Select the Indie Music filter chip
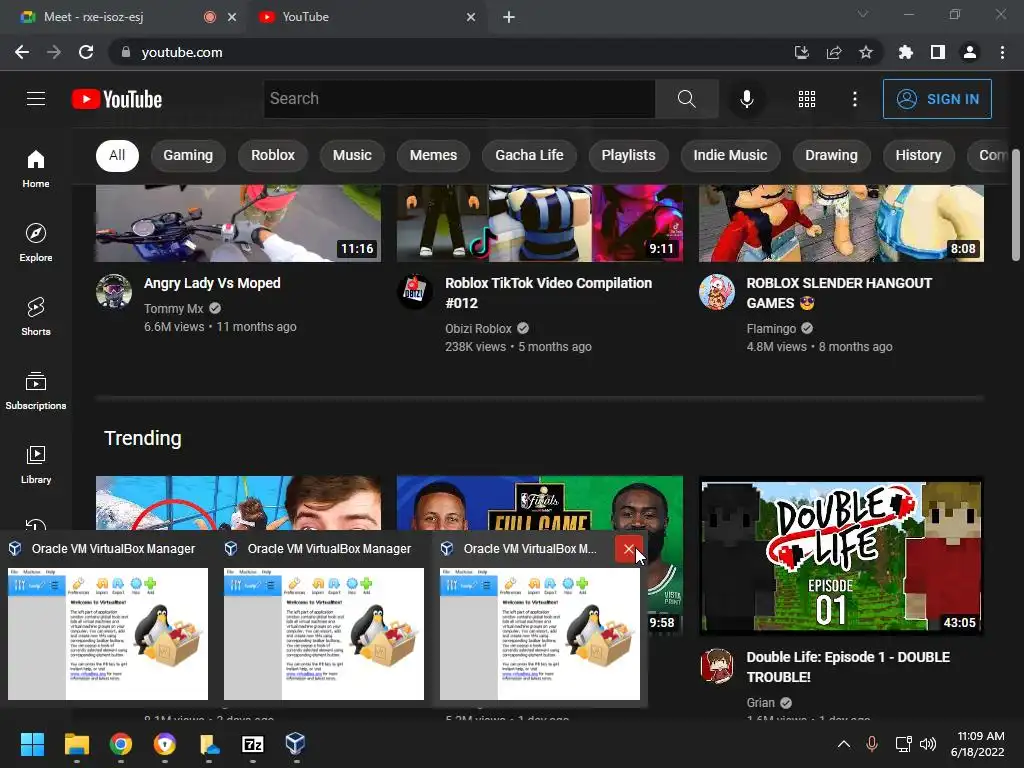Screen dimensions: 1024x768 (730, 155)
